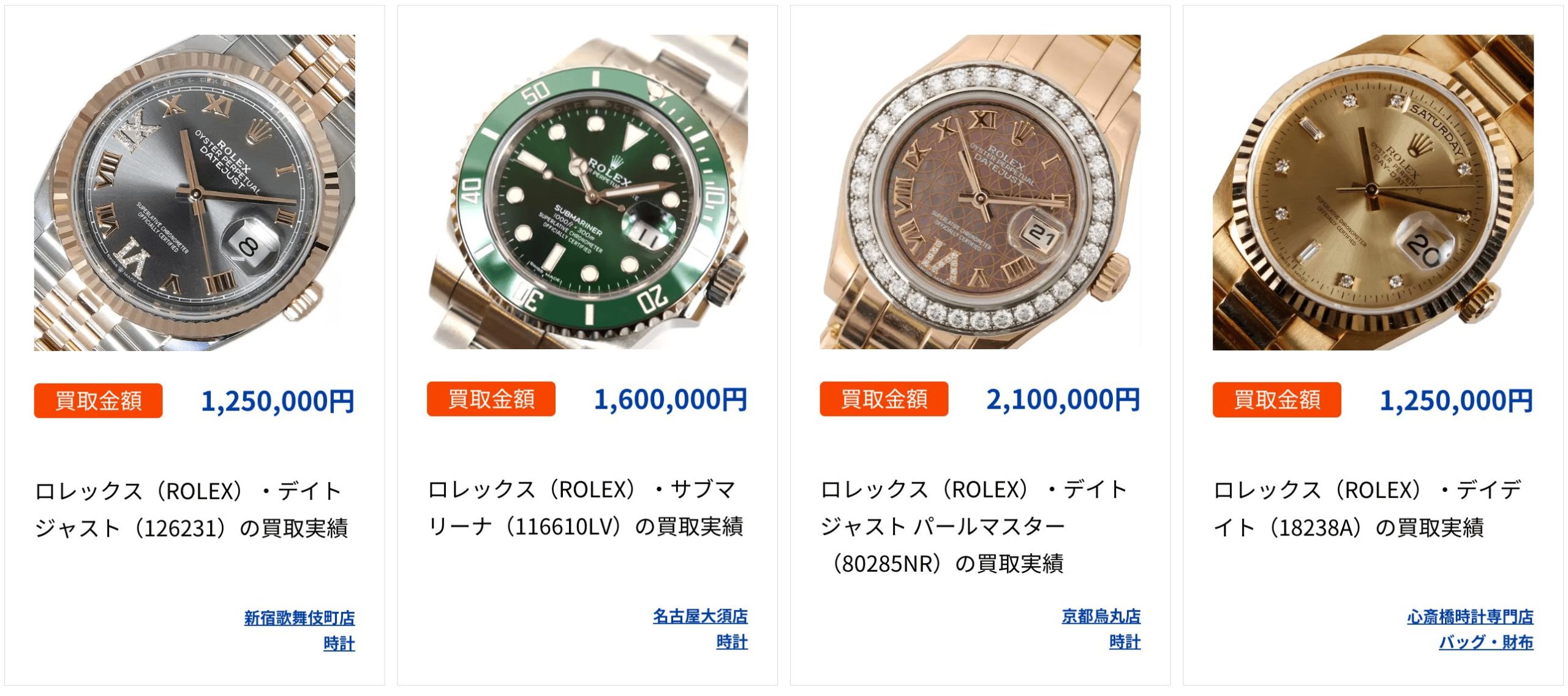The width and height of the screenshot is (1568, 696).
Task: Select the パールマスター（80285NR）の買取実績 title
Action: coord(974,526)
